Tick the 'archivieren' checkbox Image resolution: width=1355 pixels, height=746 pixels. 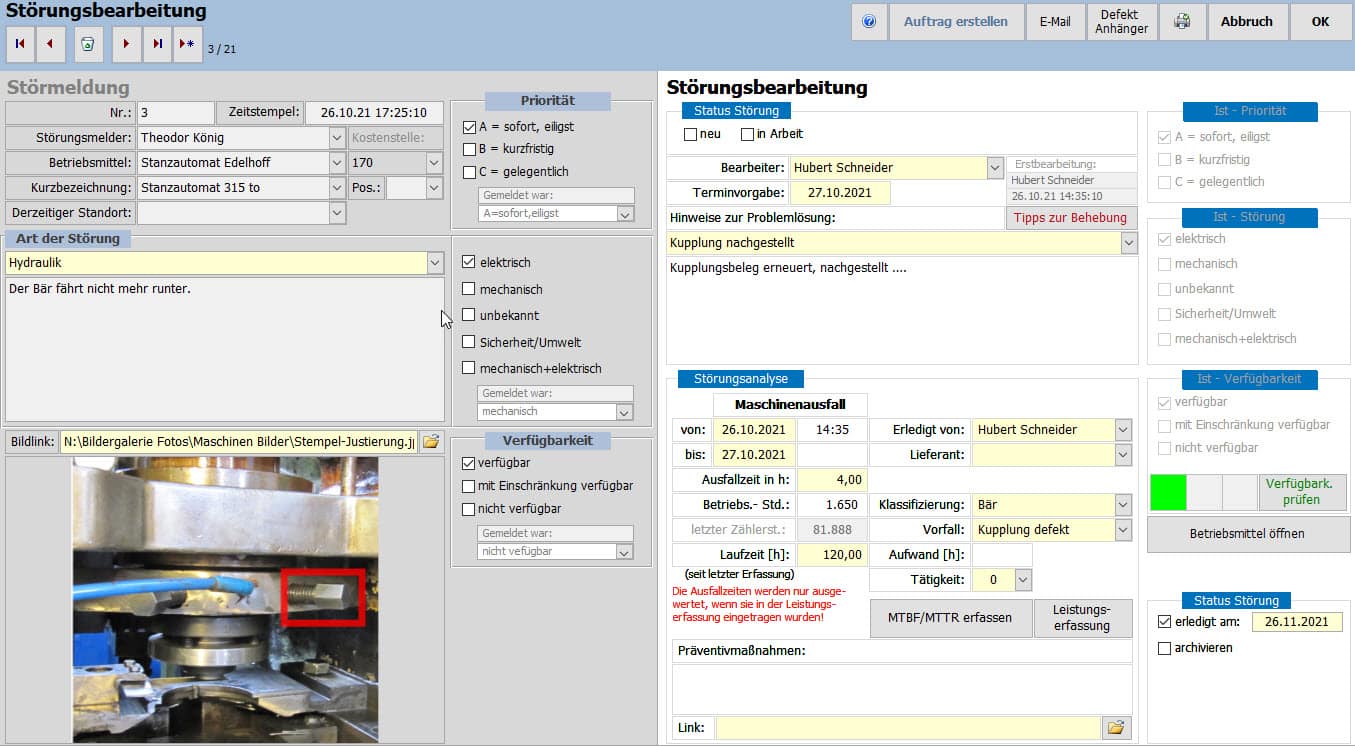pos(1163,648)
